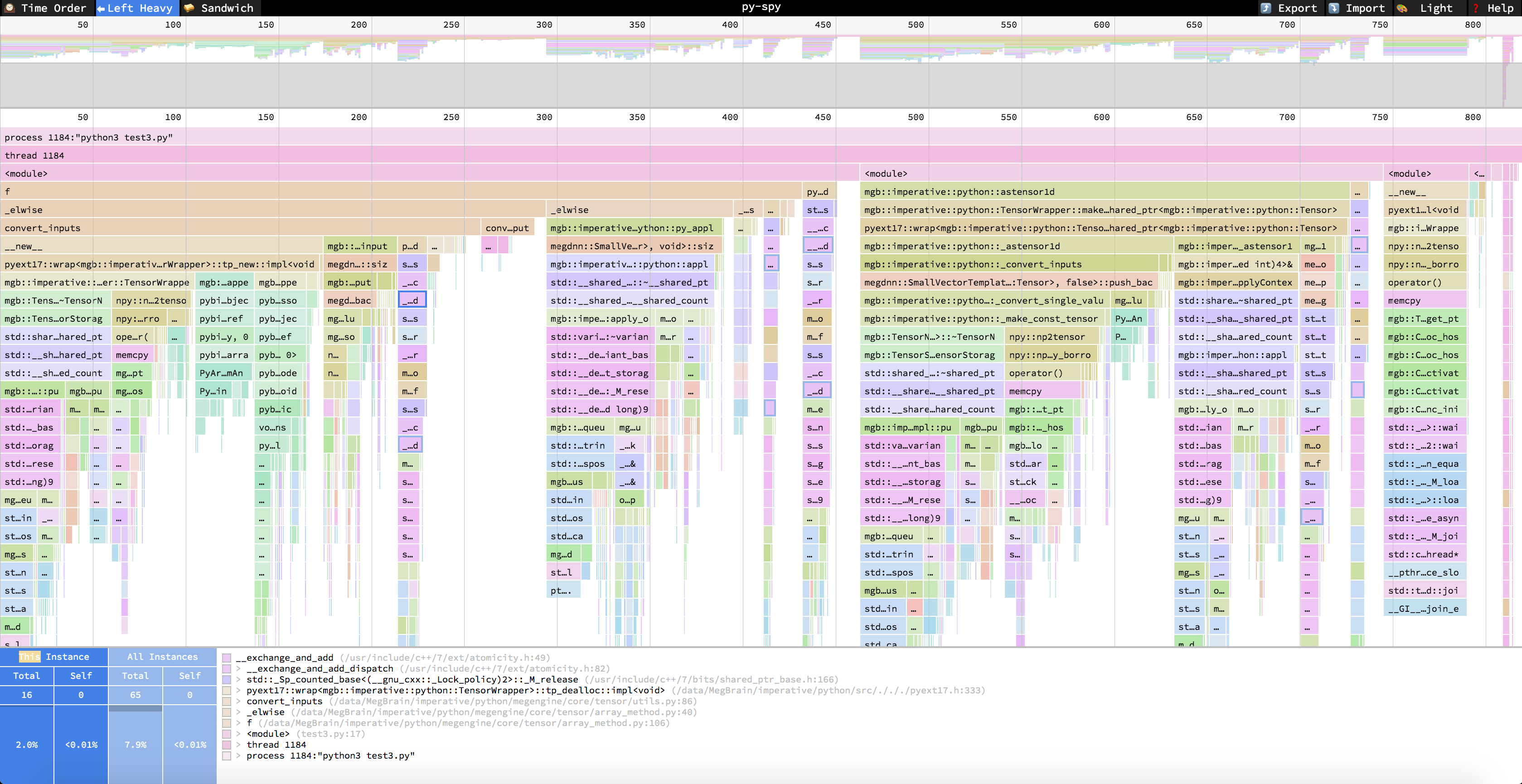Select the leftmost <module> frame

430,173
